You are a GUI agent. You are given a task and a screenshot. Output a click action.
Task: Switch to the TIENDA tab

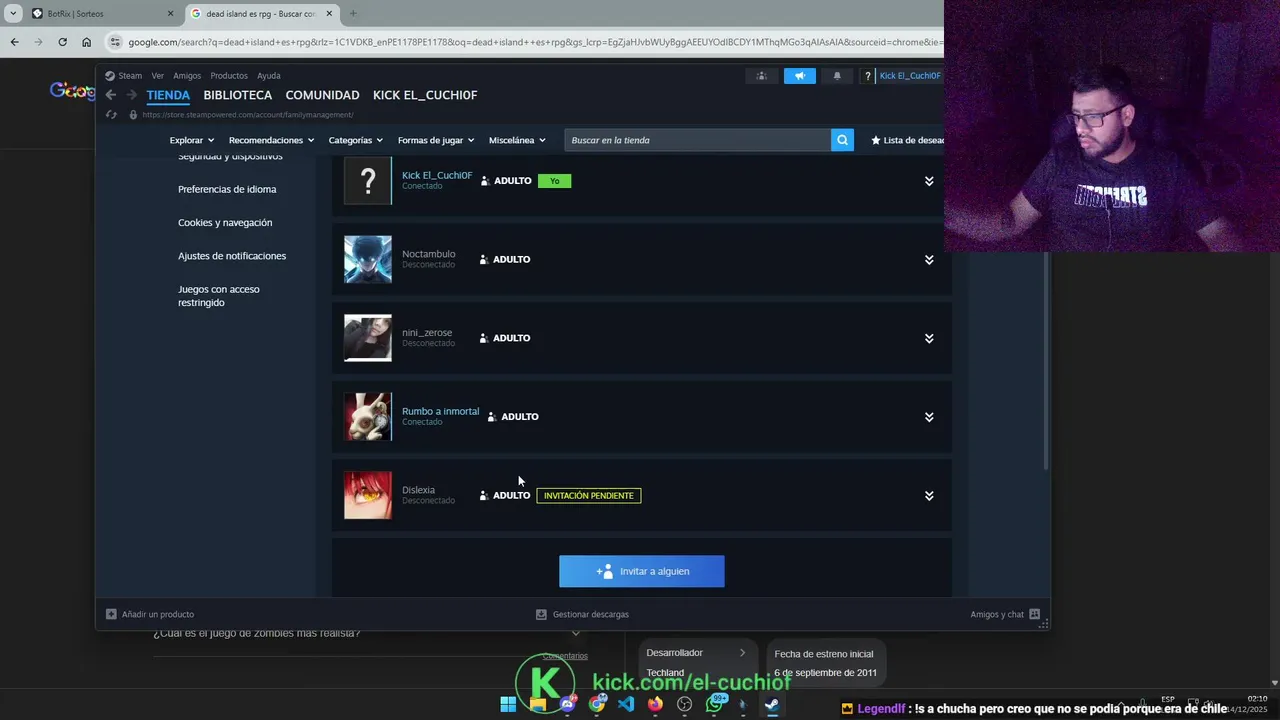coord(168,95)
